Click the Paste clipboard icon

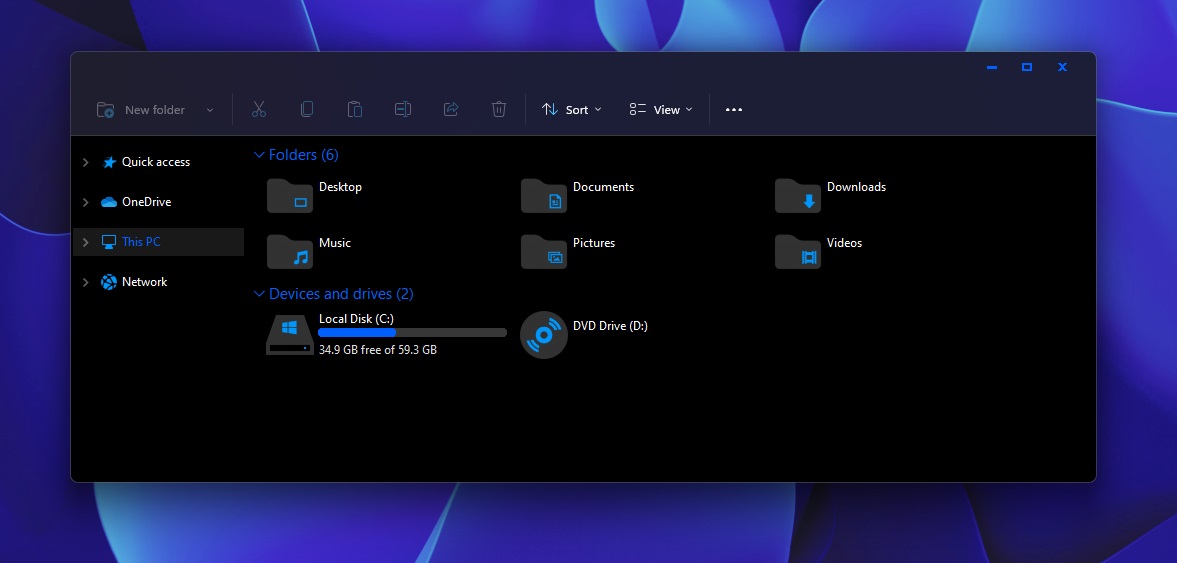point(355,110)
